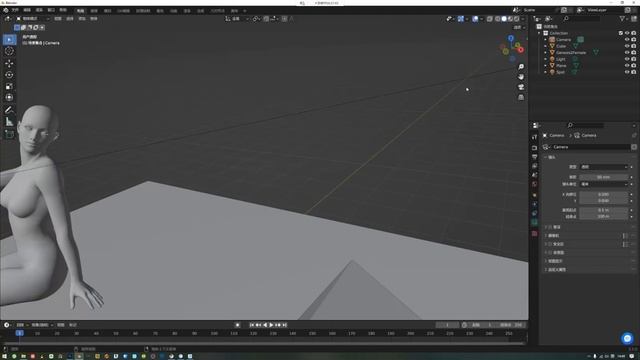The image size is (640, 360).
Task: Open the Tool properties tab
Action: (x=535, y=137)
